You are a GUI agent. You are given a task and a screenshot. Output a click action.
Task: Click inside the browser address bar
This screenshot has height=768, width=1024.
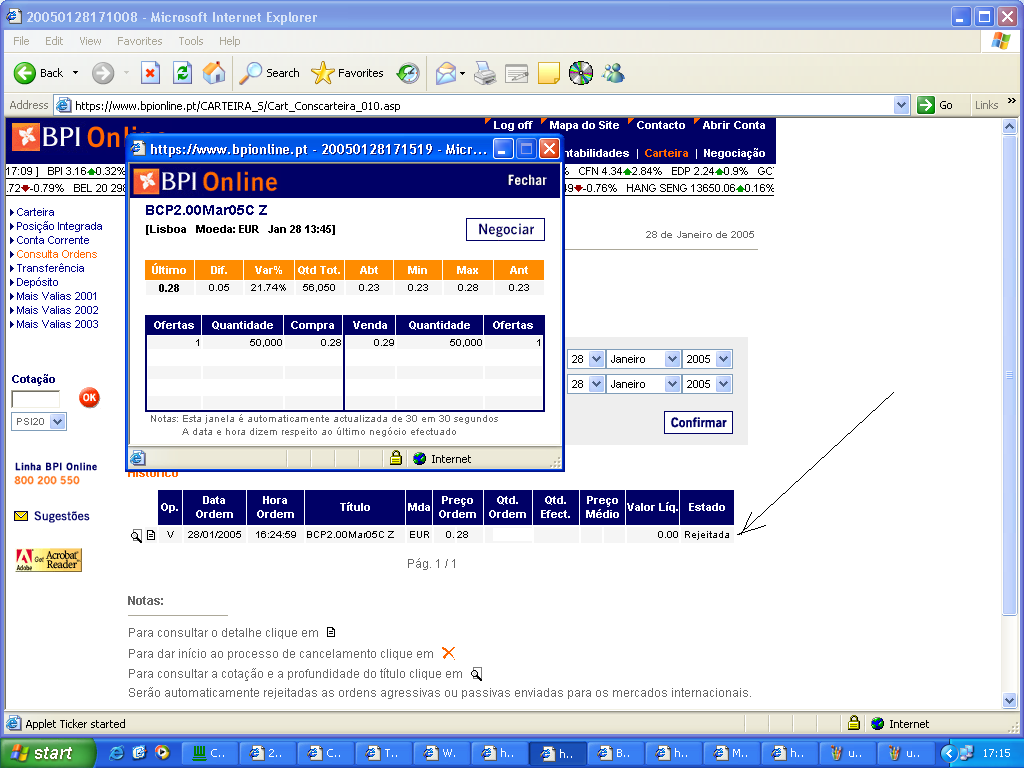400,104
